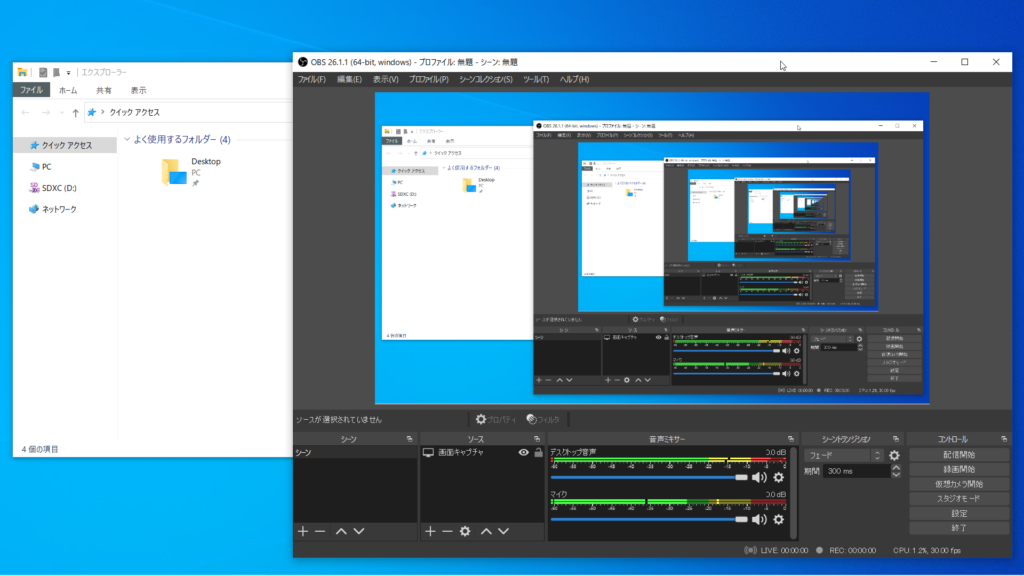1024x576 pixels.
Task: Click the 期間 300 ms input field
Action: (x=856, y=471)
